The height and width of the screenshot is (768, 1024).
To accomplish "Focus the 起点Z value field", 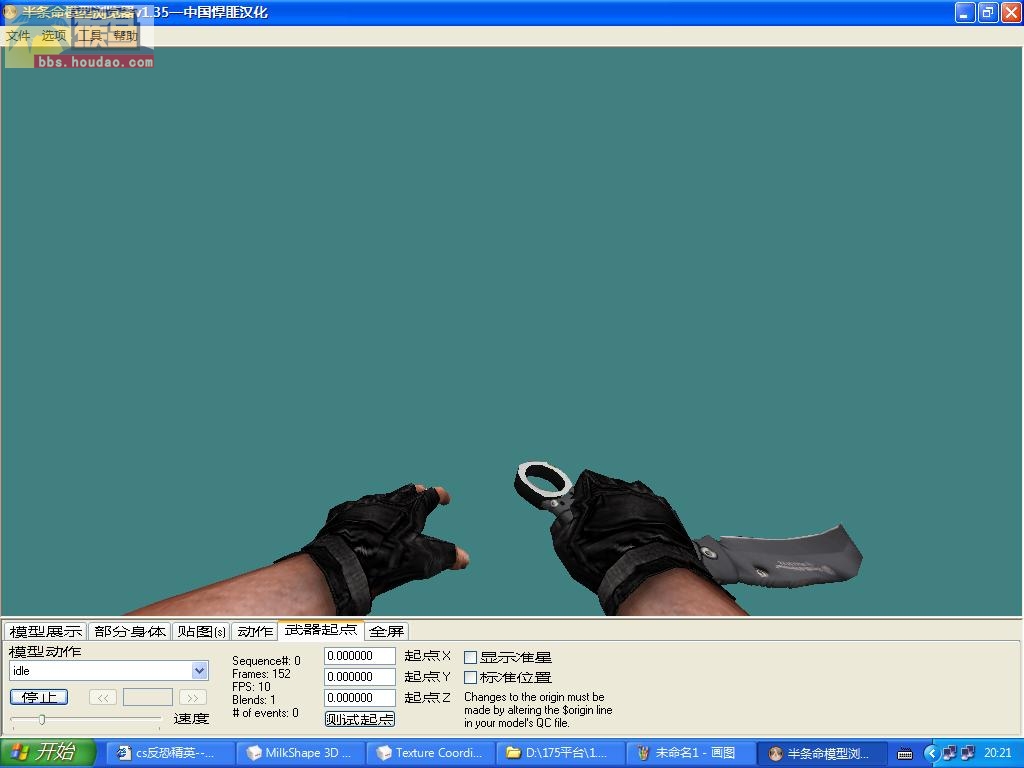I will coord(360,697).
